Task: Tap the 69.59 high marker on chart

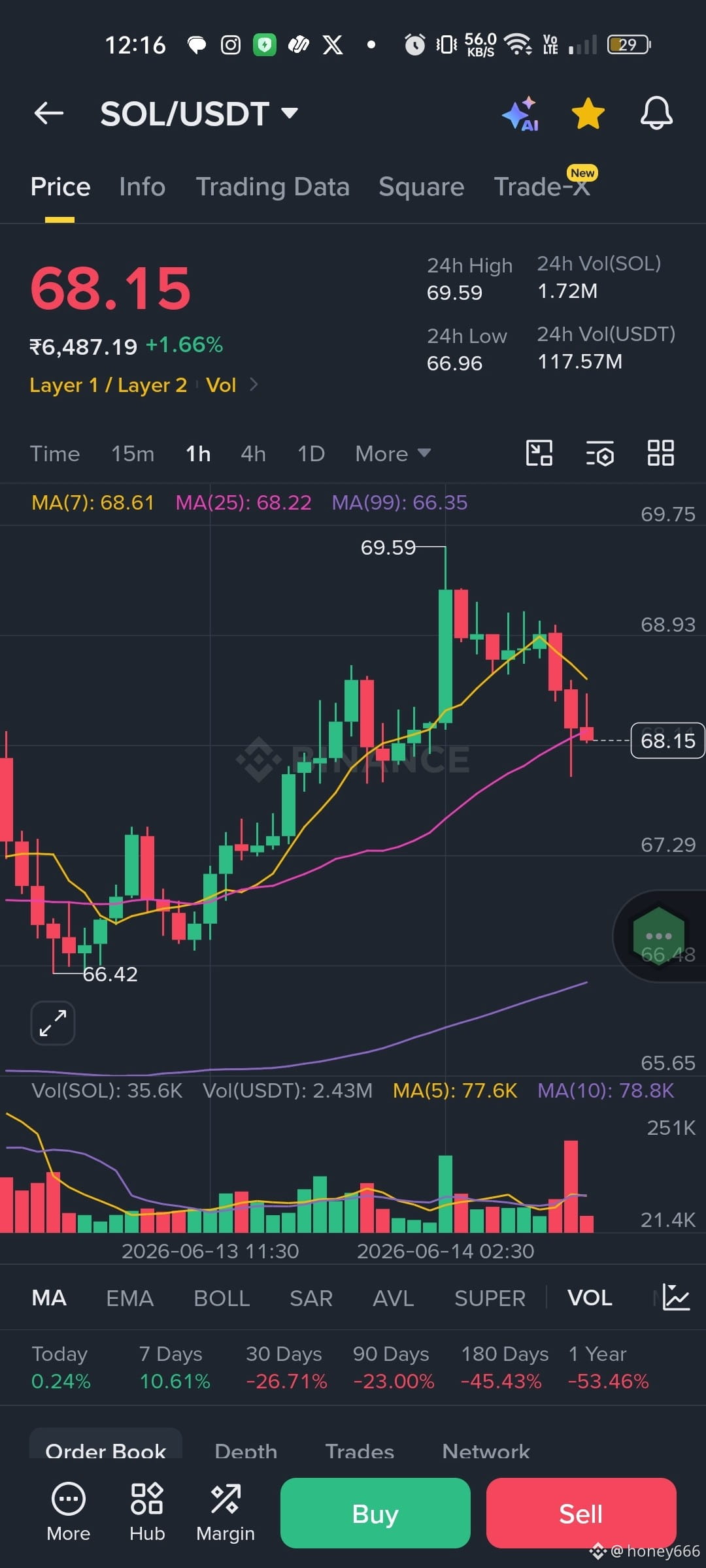Action: [x=388, y=547]
